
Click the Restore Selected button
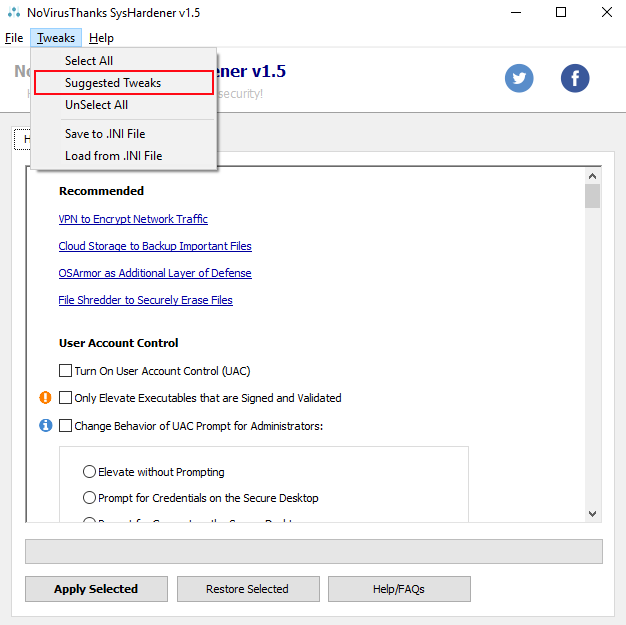click(248, 589)
